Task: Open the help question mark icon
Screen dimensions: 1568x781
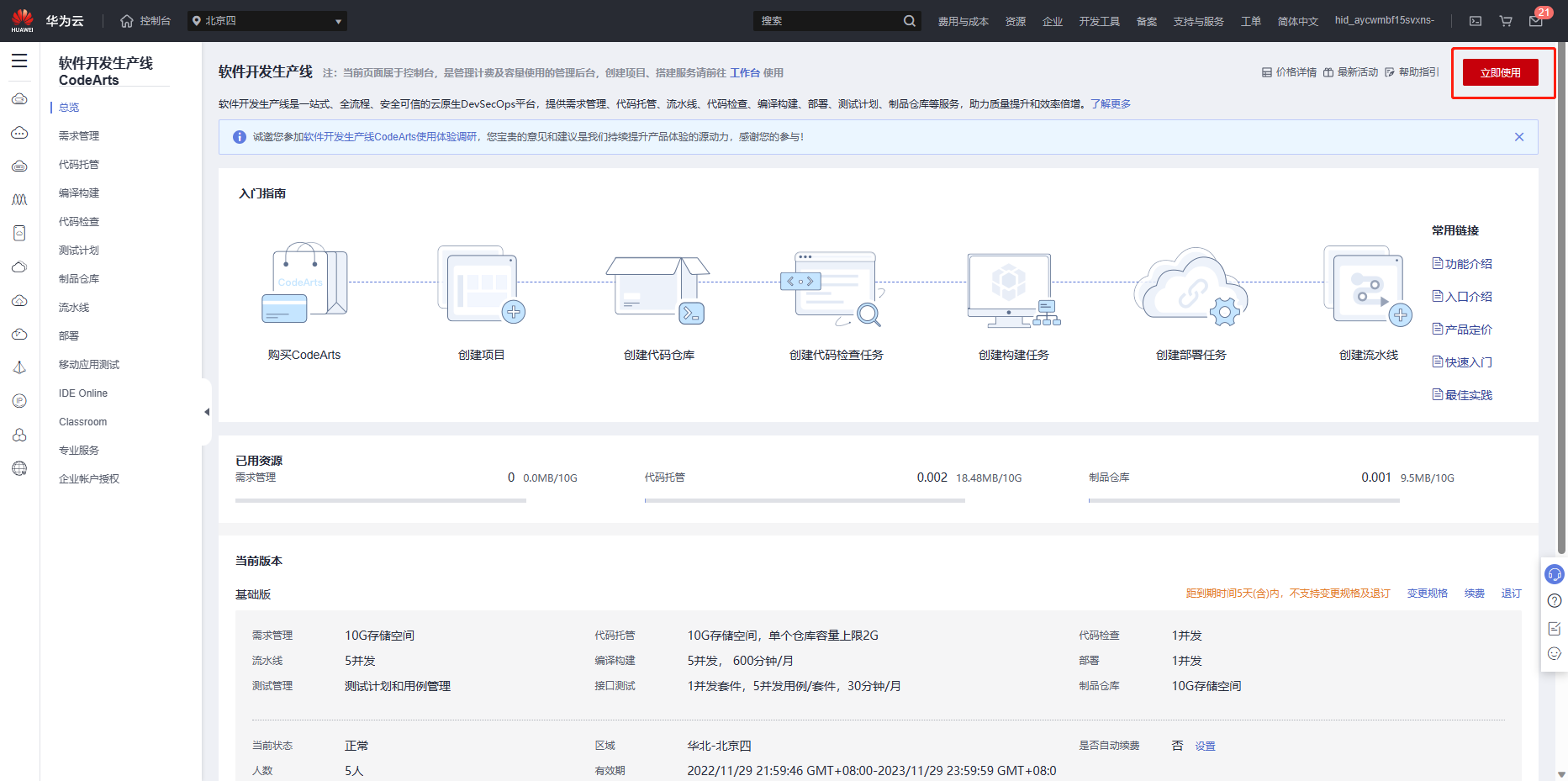Action: (x=1555, y=600)
